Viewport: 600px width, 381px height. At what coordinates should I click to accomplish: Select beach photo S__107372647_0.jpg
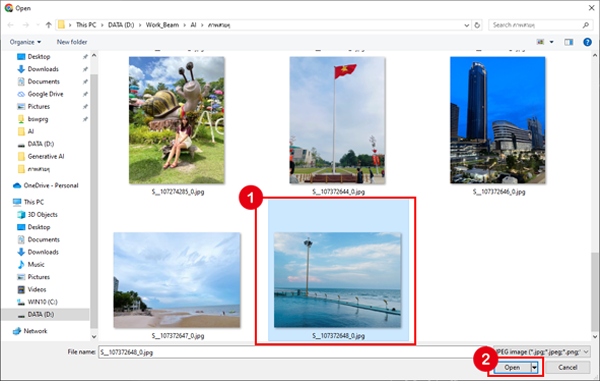pos(177,280)
